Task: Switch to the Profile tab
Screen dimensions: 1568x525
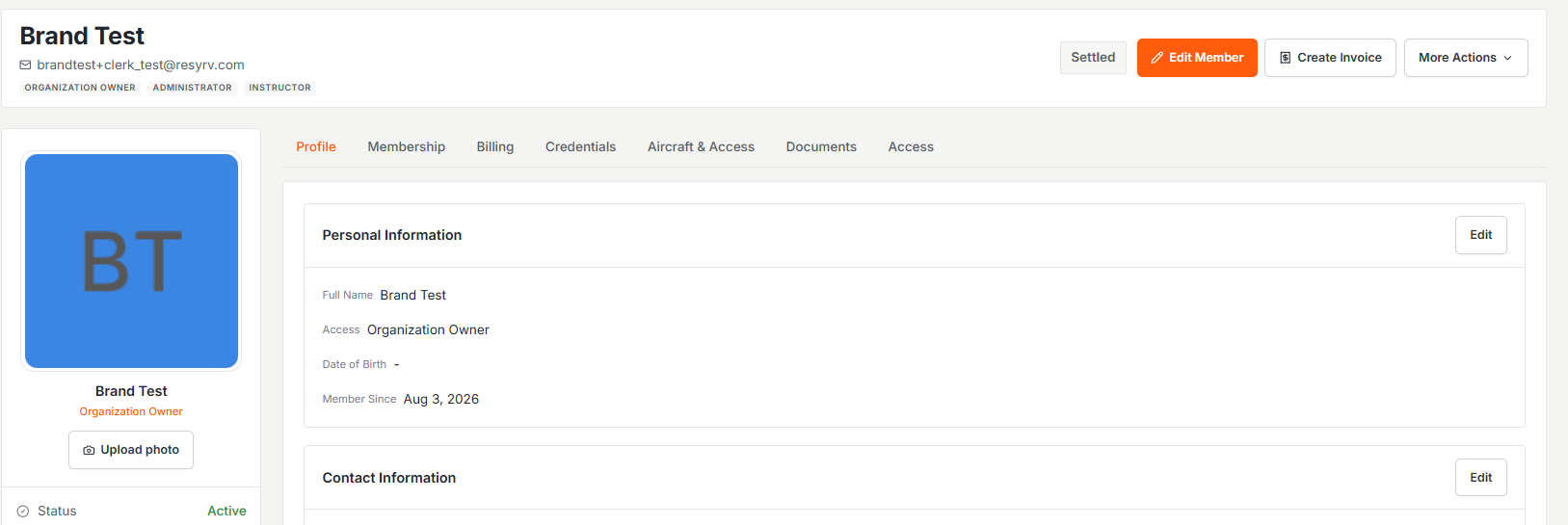Action: tap(316, 146)
